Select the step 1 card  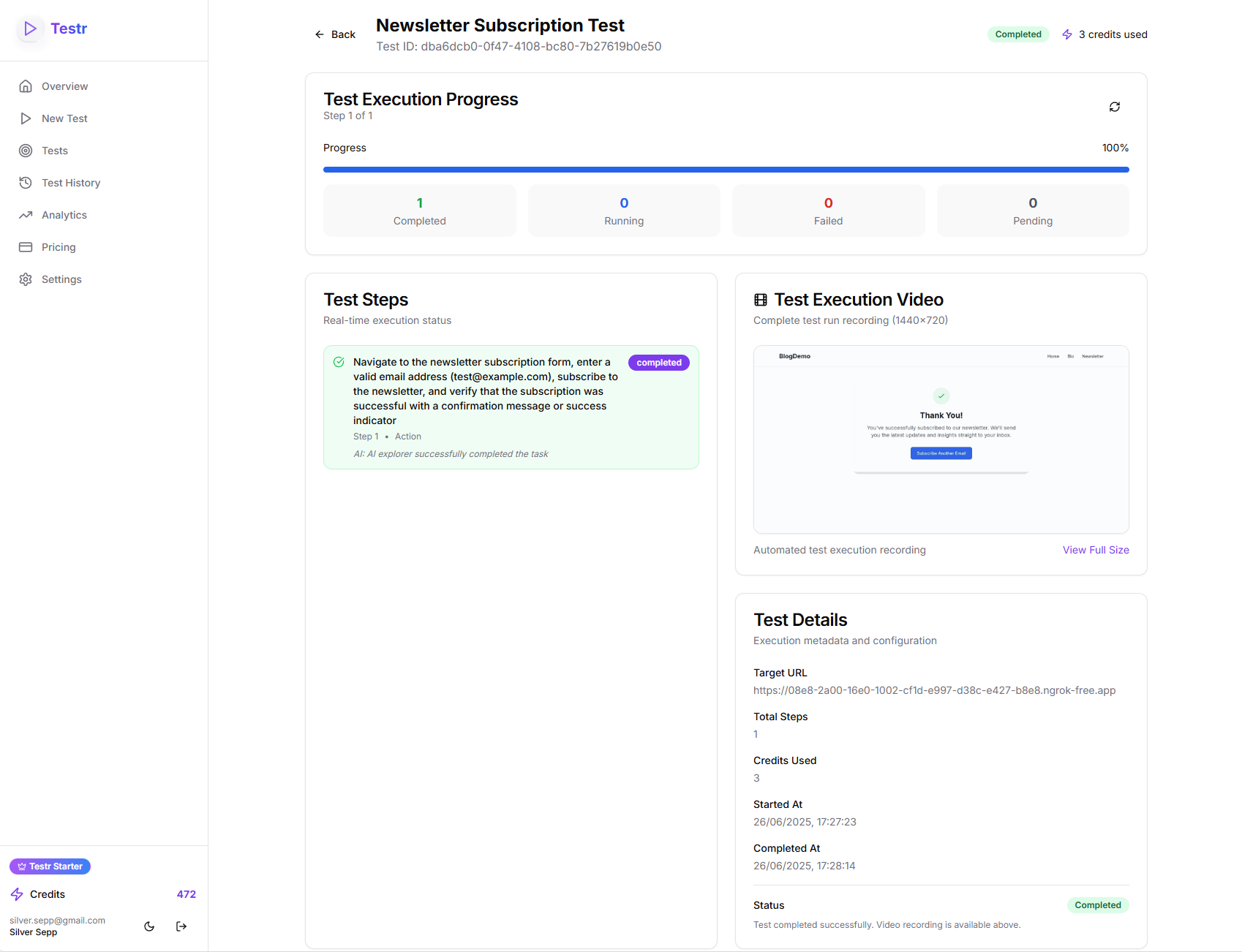point(511,407)
